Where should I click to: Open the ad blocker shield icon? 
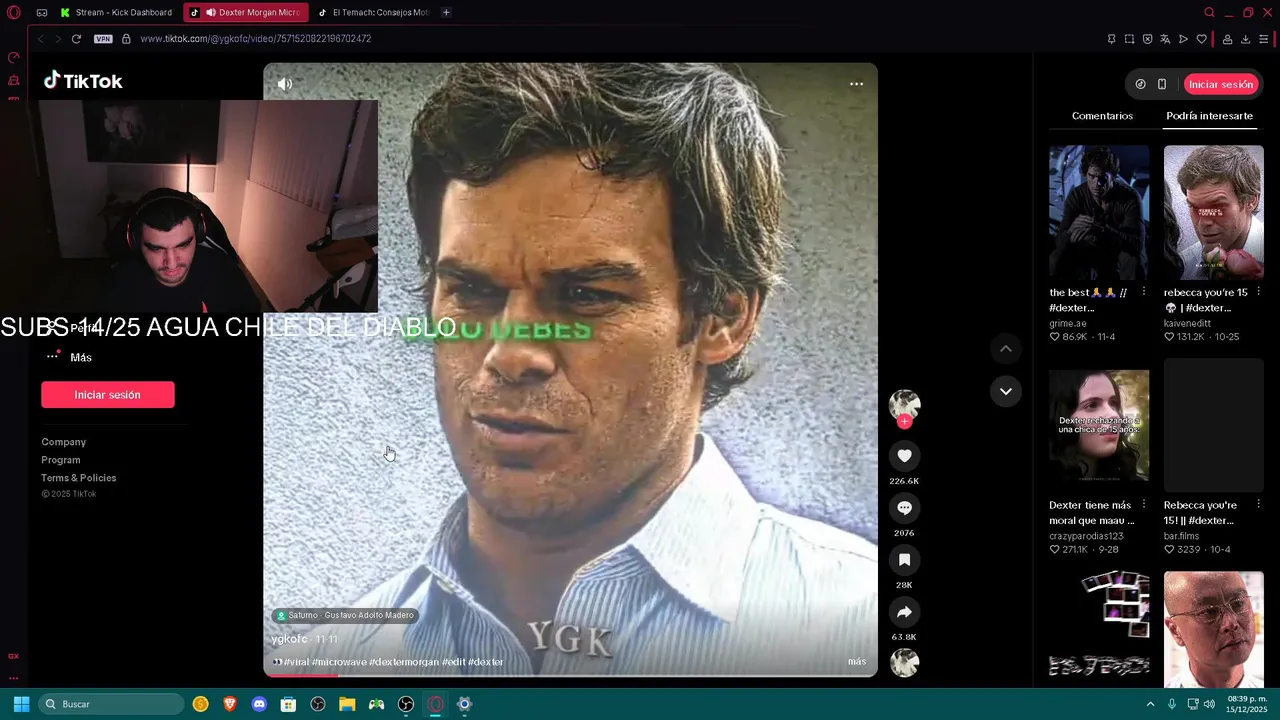tap(1147, 39)
